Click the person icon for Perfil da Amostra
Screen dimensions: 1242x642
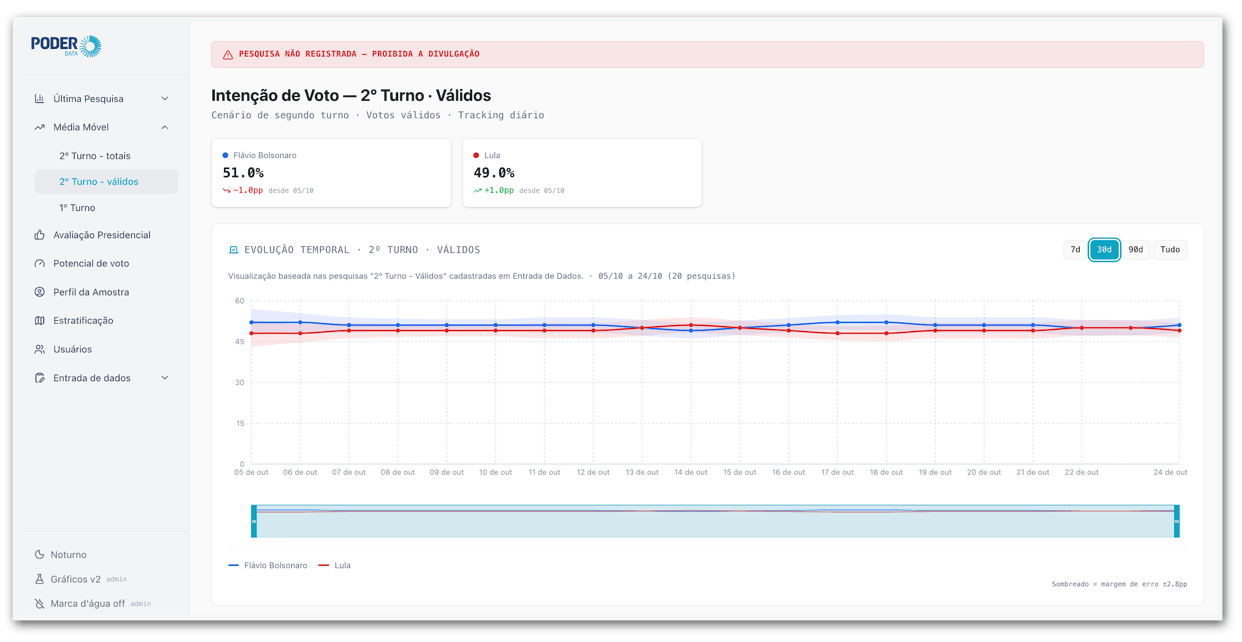click(40, 292)
